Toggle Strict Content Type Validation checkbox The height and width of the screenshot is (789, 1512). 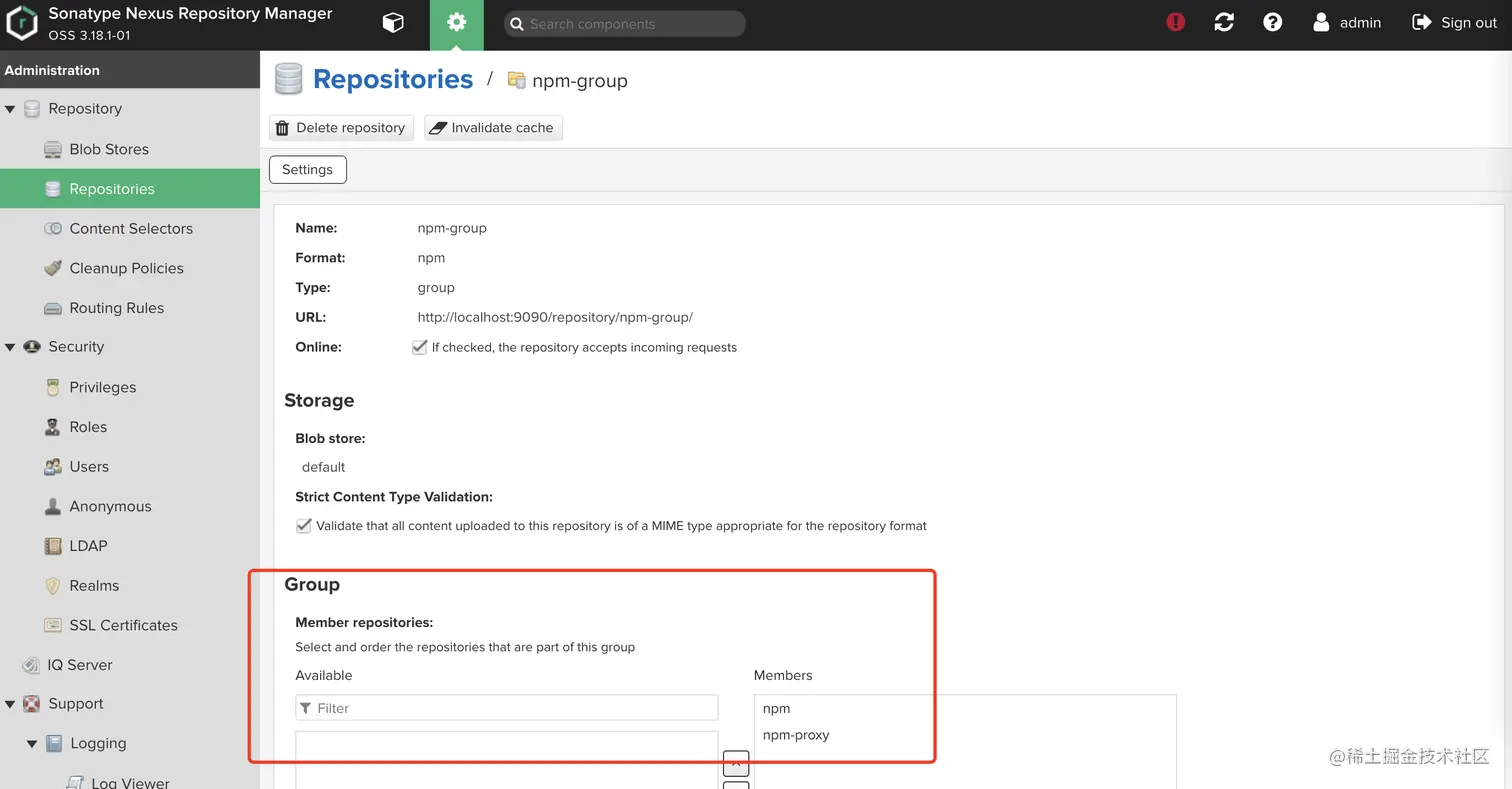coord(304,525)
